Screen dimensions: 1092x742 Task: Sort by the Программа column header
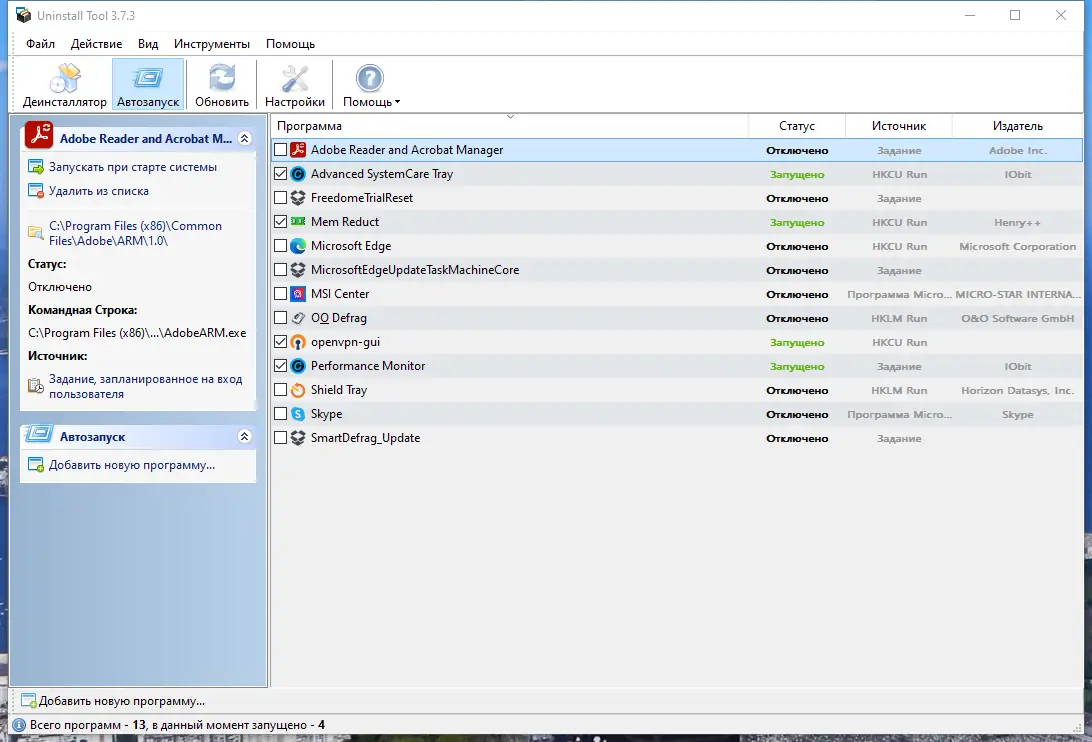(509, 126)
